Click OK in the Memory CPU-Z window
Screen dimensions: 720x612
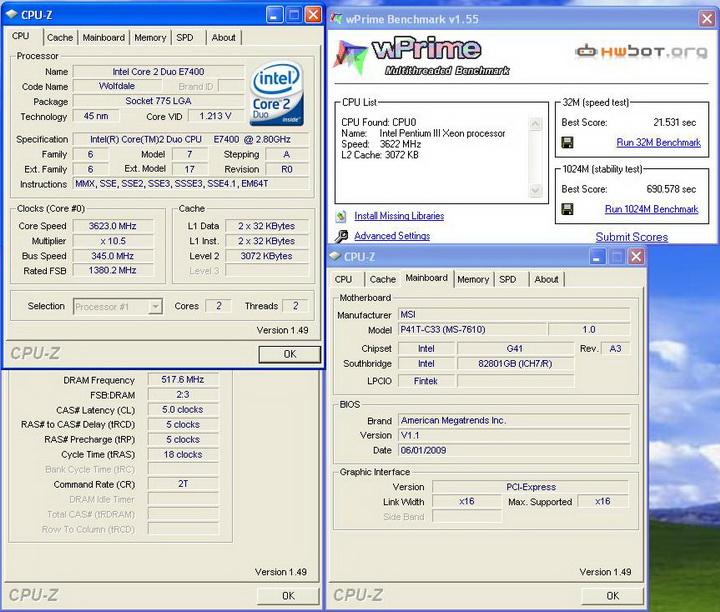[288, 595]
